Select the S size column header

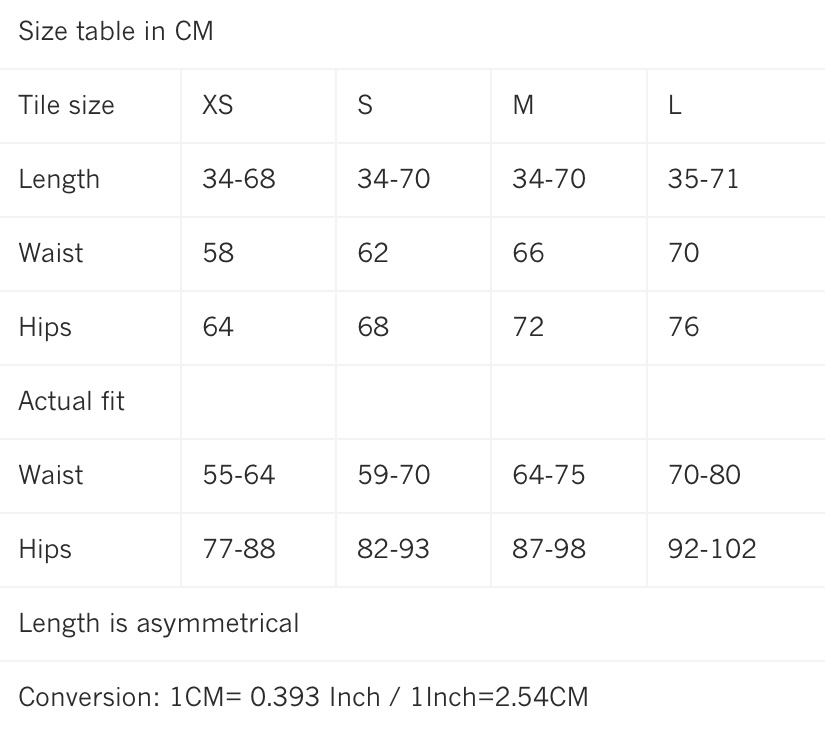[x=365, y=105]
